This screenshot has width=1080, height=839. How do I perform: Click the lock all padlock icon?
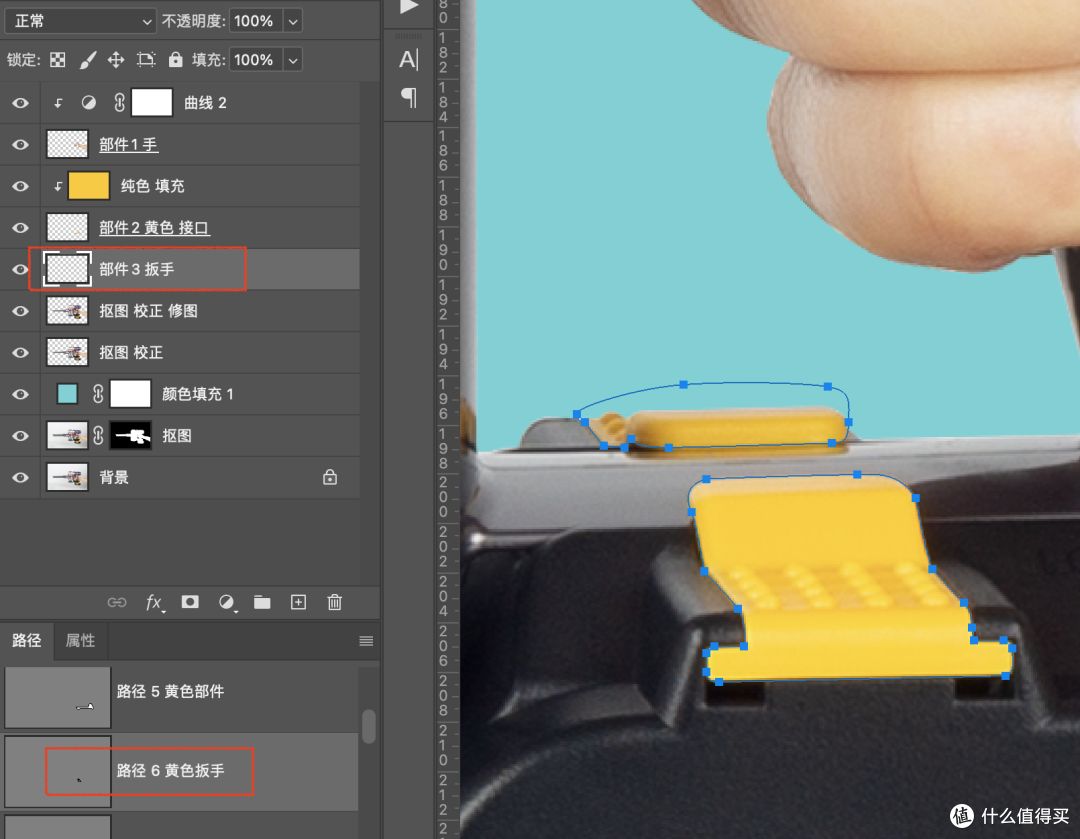point(176,60)
